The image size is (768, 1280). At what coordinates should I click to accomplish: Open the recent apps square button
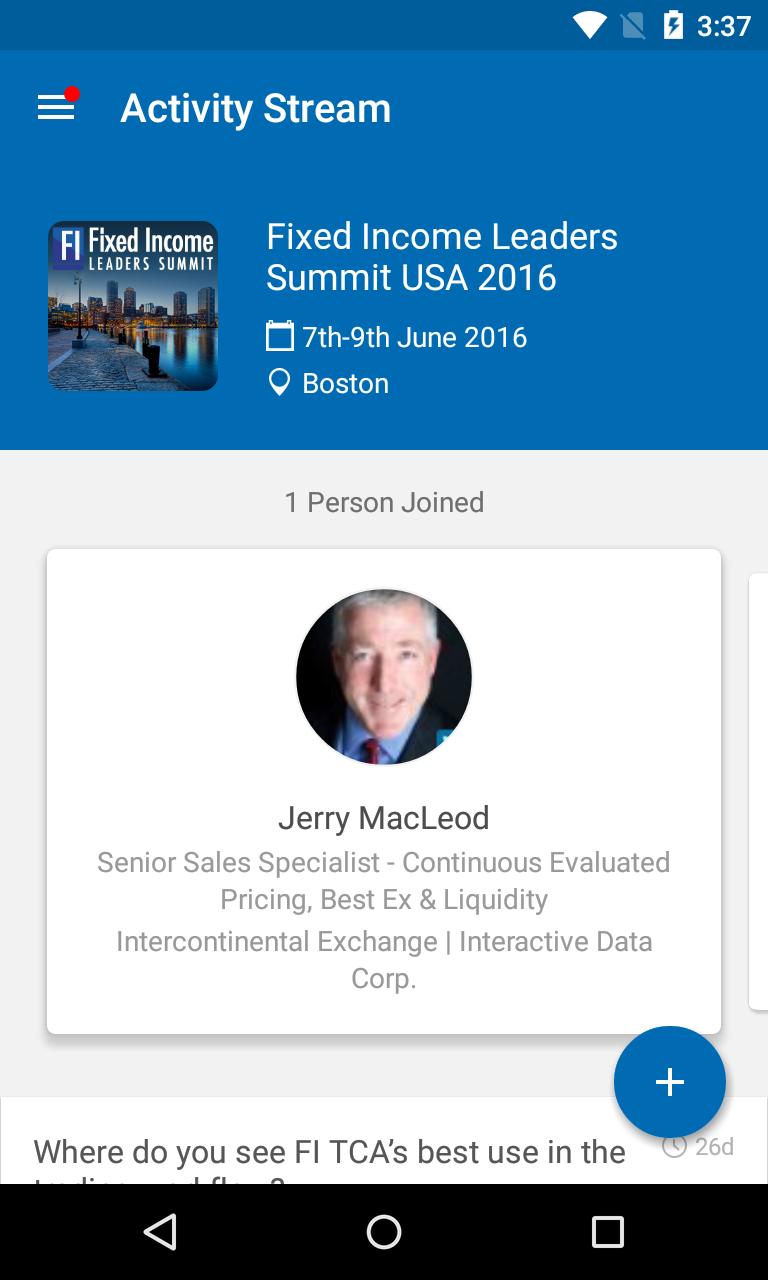click(607, 1232)
